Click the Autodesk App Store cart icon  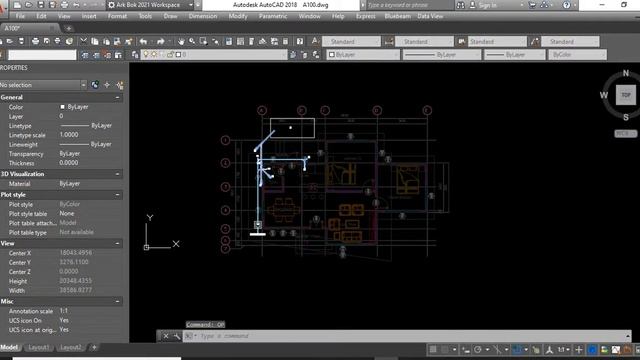pos(532,5)
